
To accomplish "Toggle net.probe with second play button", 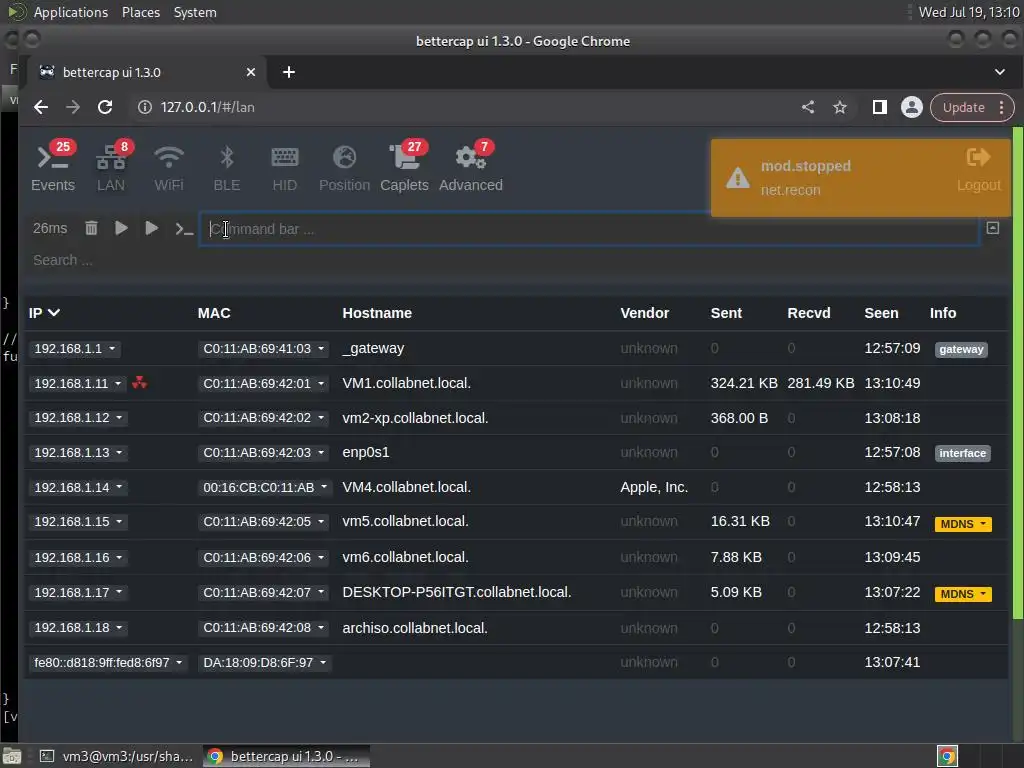I will [151, 228].
